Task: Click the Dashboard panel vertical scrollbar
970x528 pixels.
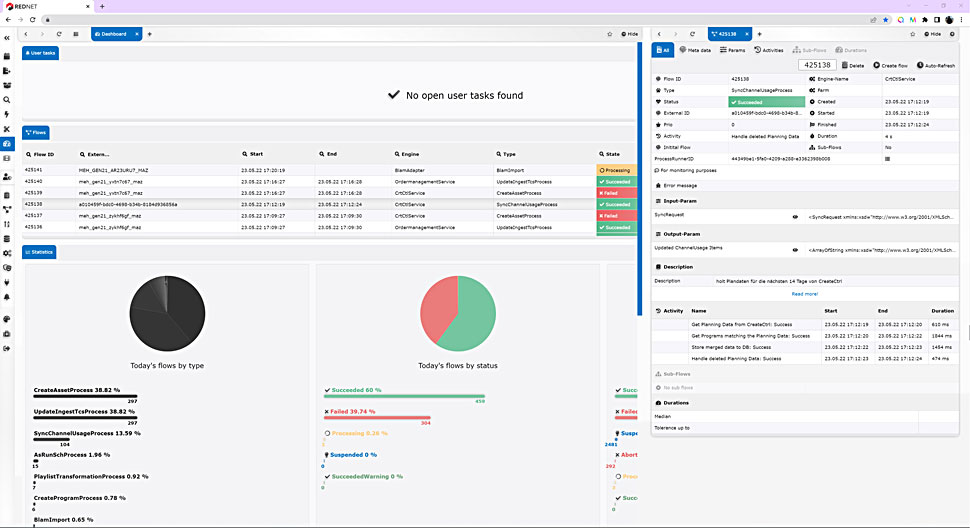Action: (640, 179)
